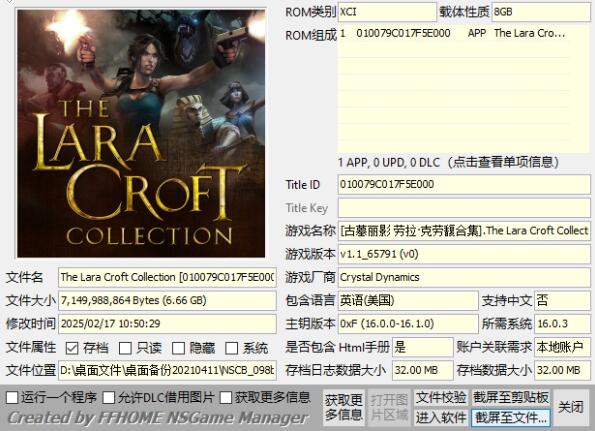The image size is (595, 431).
Task: Click the 游戏厂商 Crystal Dynamics field
Action: click(464, 277)
